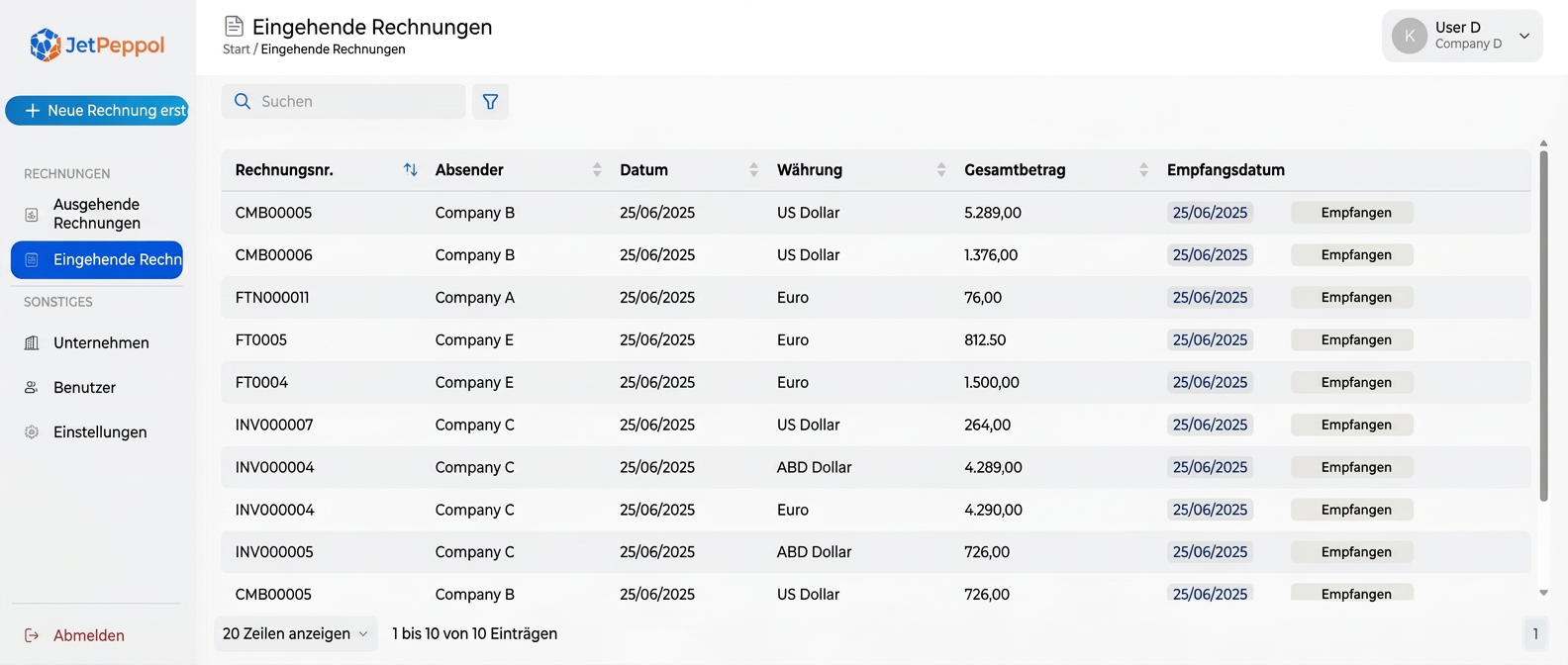Click the Benutzer person icon

coord(32,387)
